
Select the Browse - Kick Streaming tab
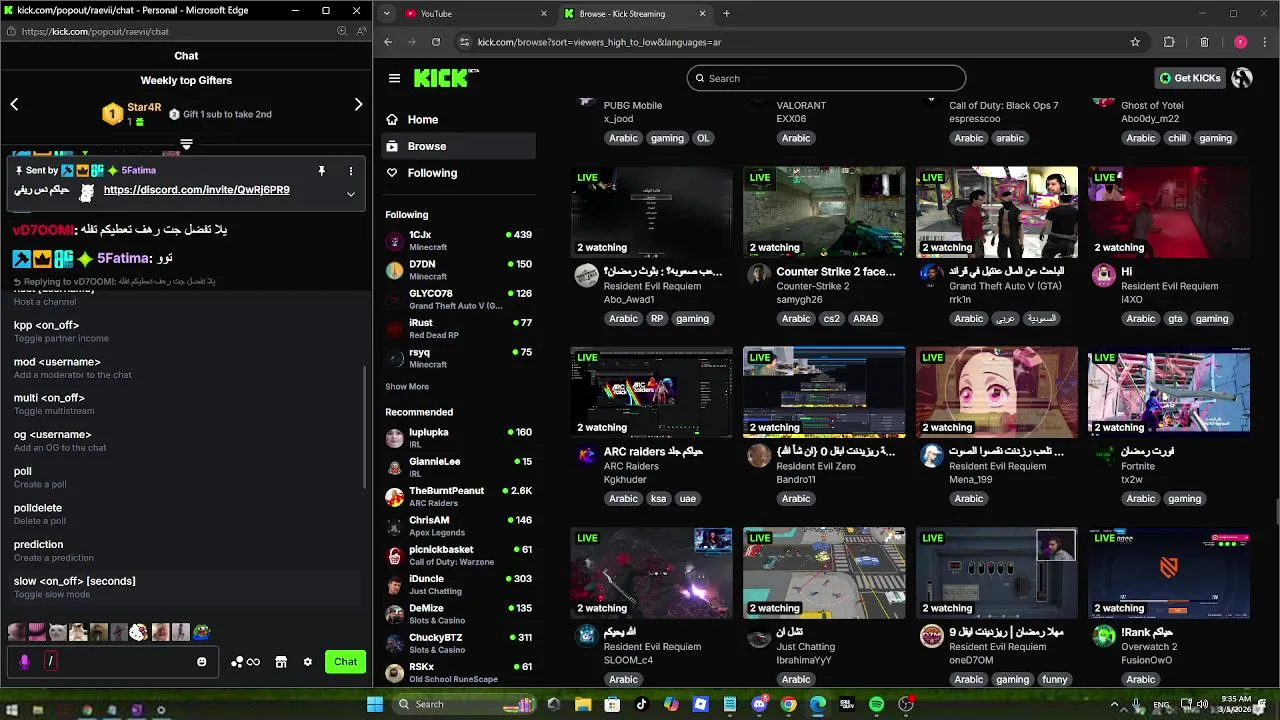(x=634, y=14)
